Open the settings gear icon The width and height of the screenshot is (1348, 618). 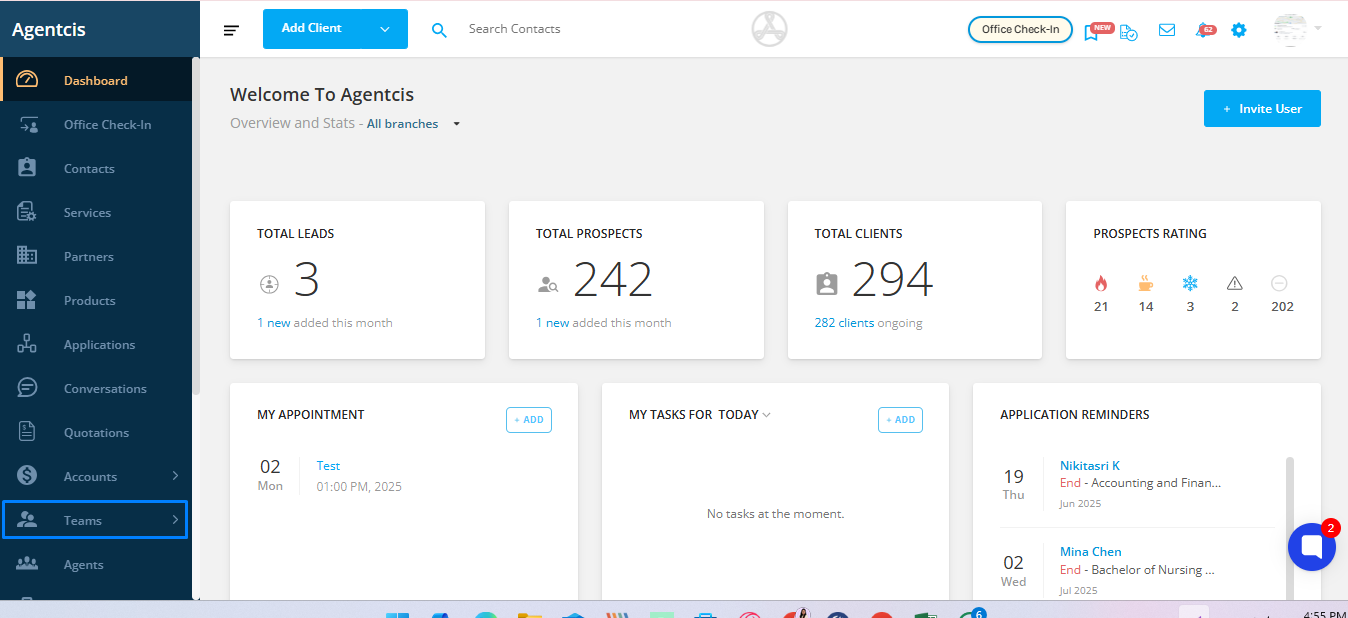pyautogui.click(x=1239, y=30)
